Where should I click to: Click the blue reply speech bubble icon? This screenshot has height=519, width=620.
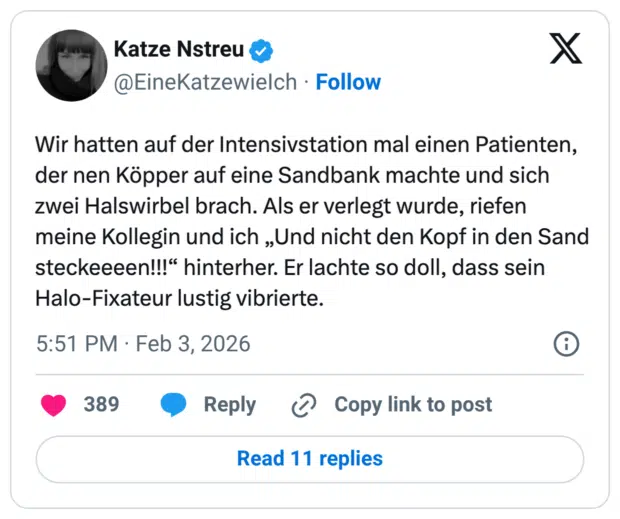coord(174,405)
